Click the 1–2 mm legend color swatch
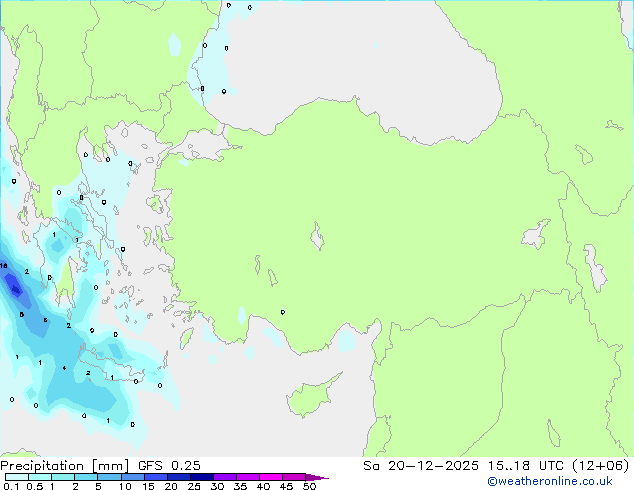This screenshot has width=634, height=490. tap(63, 477)
